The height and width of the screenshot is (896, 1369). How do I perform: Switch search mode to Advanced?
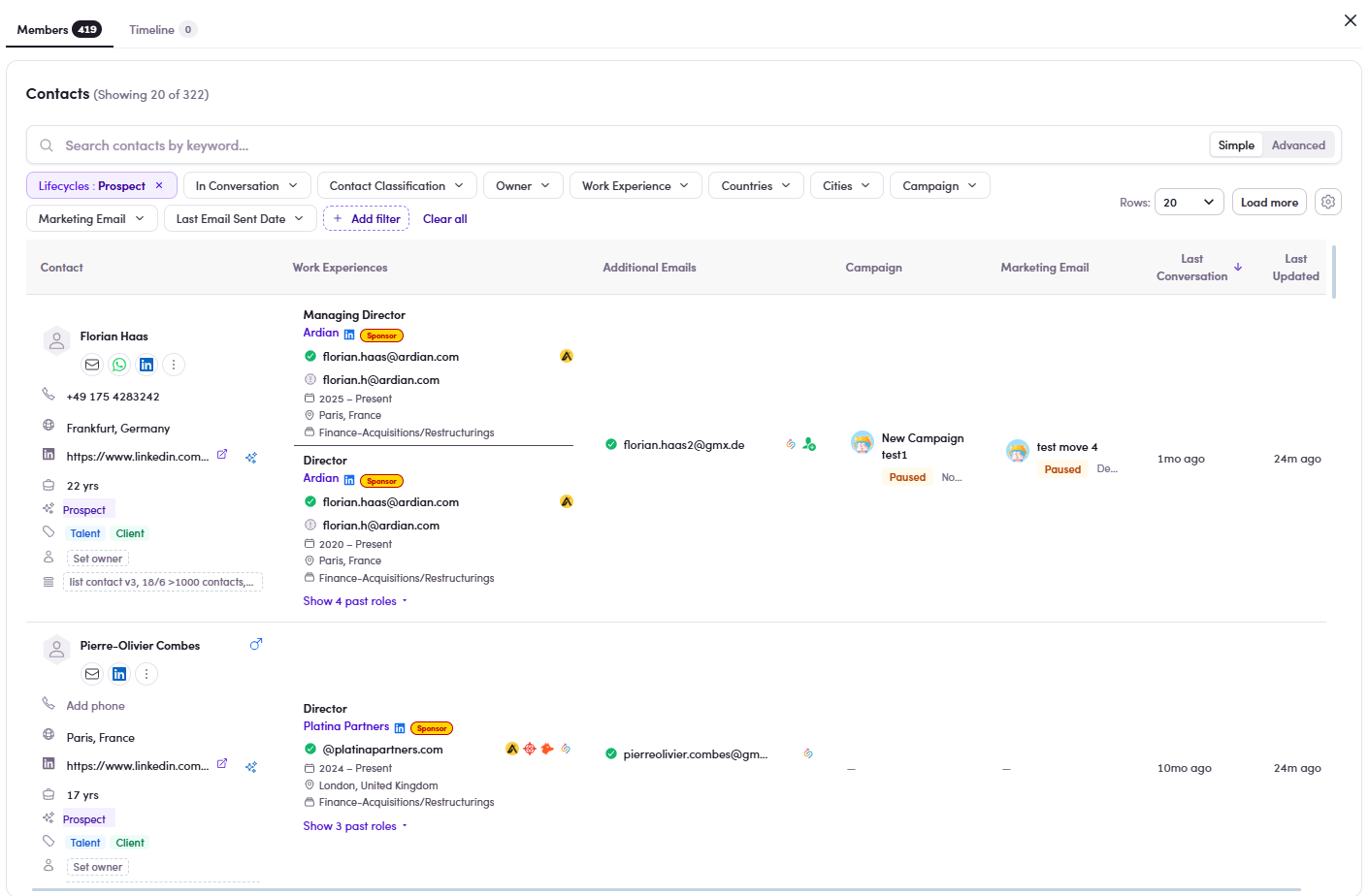pyautogui.click(x=1298, y=145)
